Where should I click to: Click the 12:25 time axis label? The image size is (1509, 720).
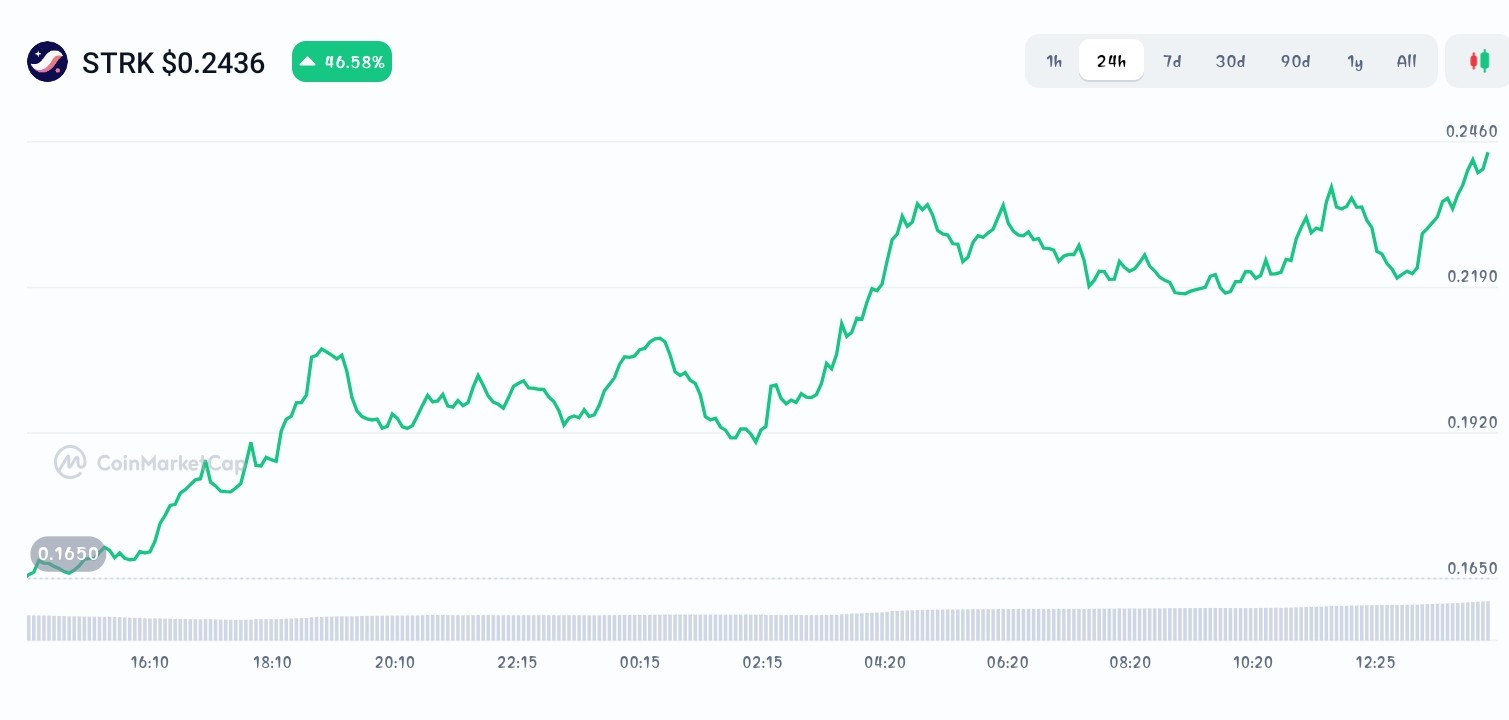tap(1375, 662)
